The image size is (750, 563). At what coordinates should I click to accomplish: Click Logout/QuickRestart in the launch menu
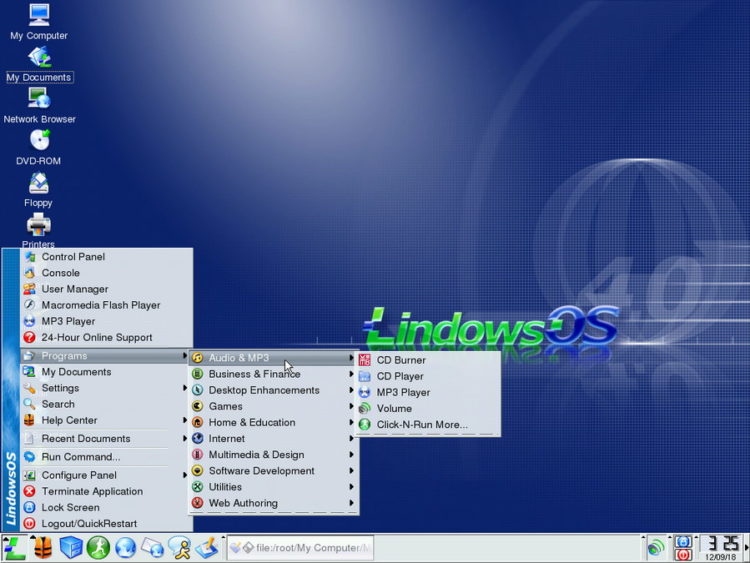pos(89,523)
